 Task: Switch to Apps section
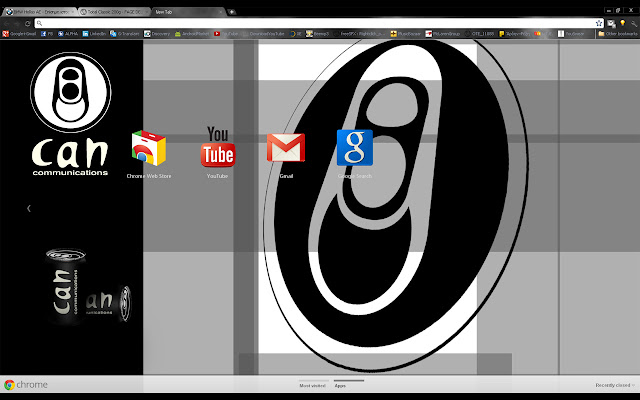pyautogui.click(x=340, y=385)
